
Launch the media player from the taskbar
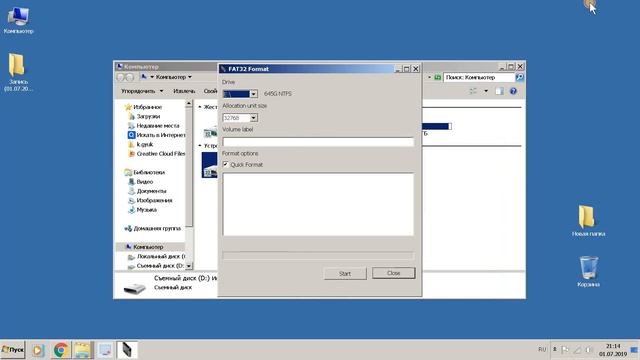click(38, 350)
